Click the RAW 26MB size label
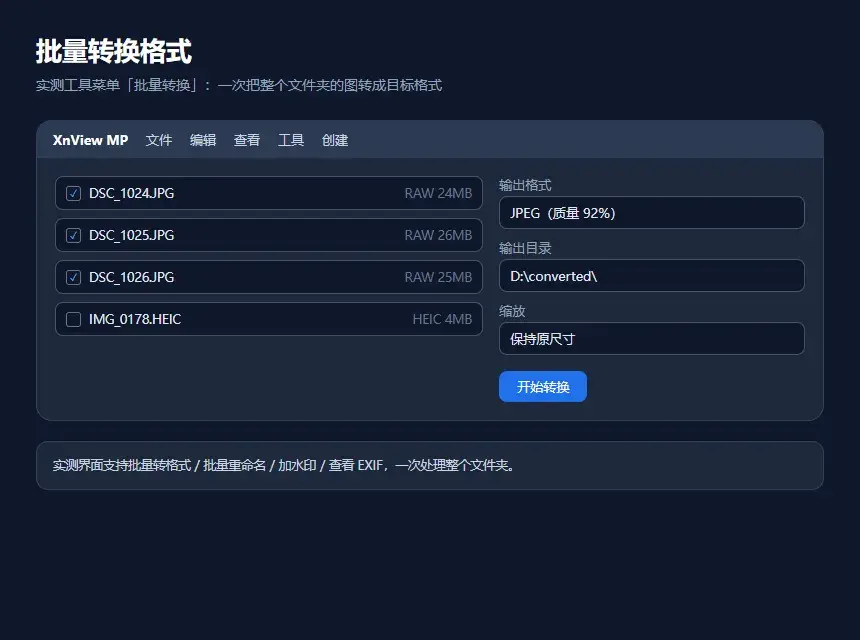860x640 pixels. coord(438,235)
